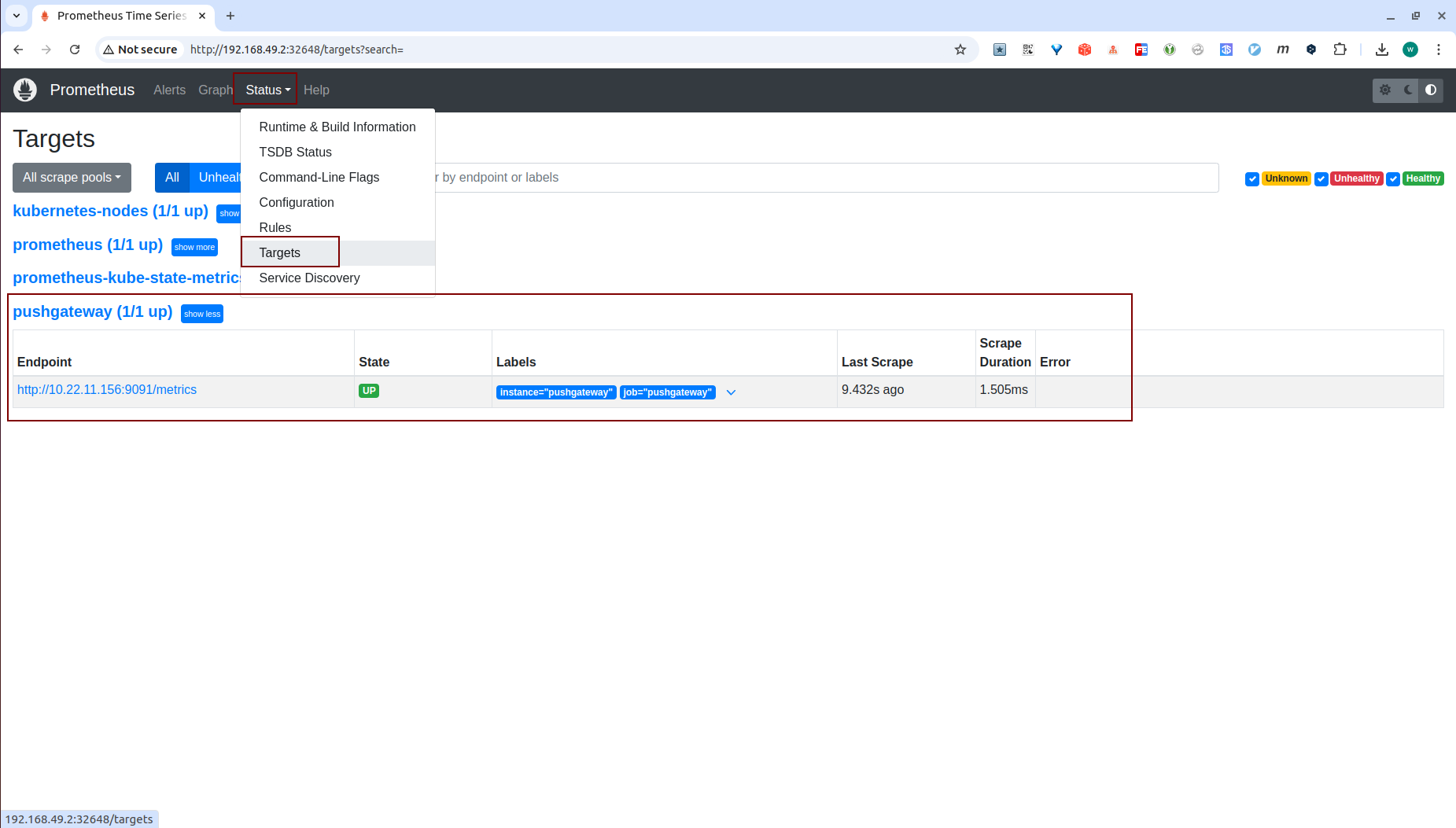Open the 10.22.11.156:9091/metrics endpoint link

tap(107, 390)
